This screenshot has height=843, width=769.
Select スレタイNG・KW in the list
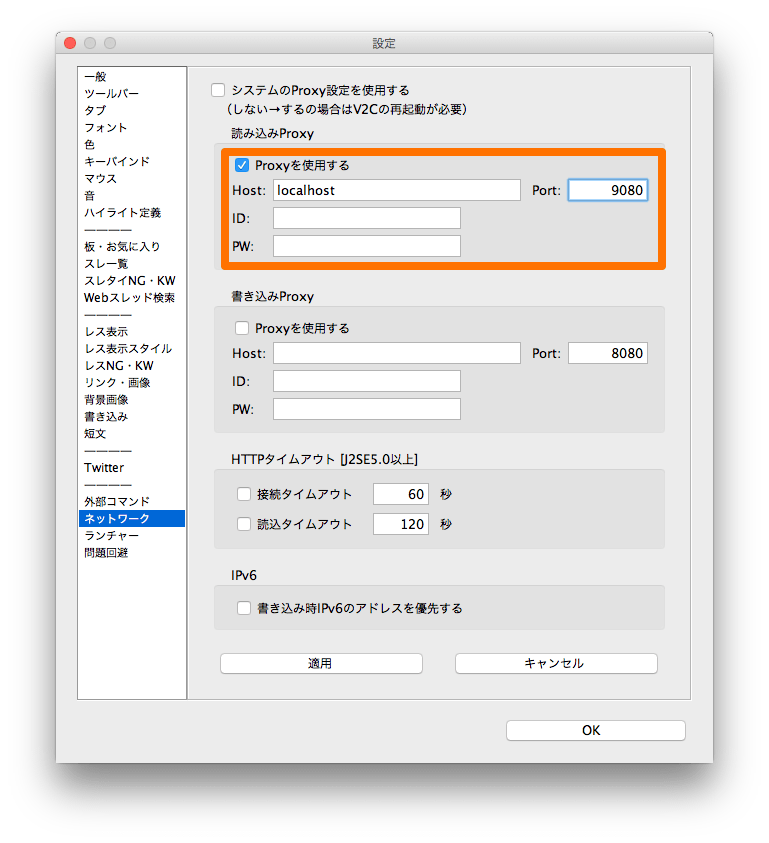point(132,281)
